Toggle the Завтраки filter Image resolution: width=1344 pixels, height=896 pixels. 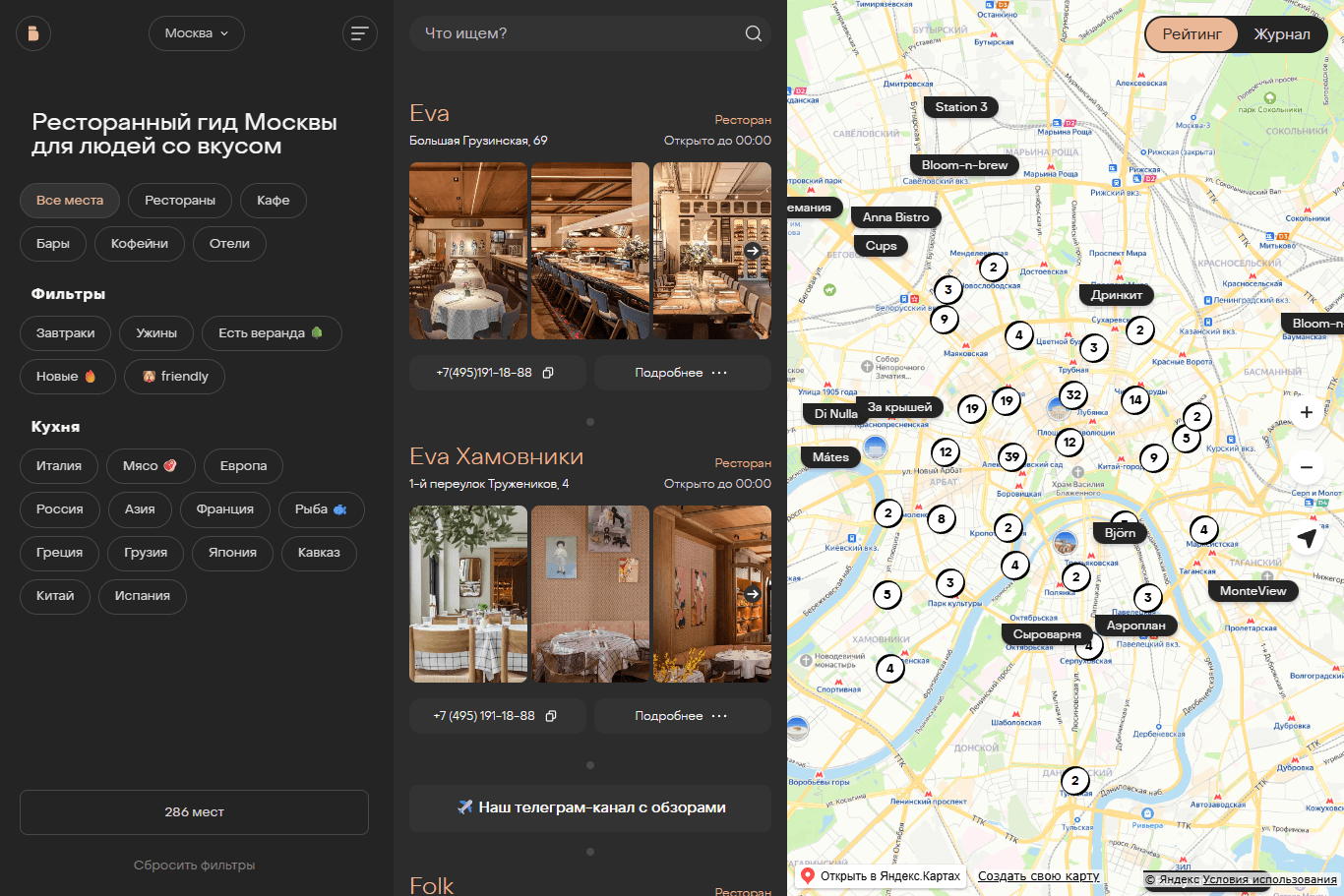pos(65,333)
